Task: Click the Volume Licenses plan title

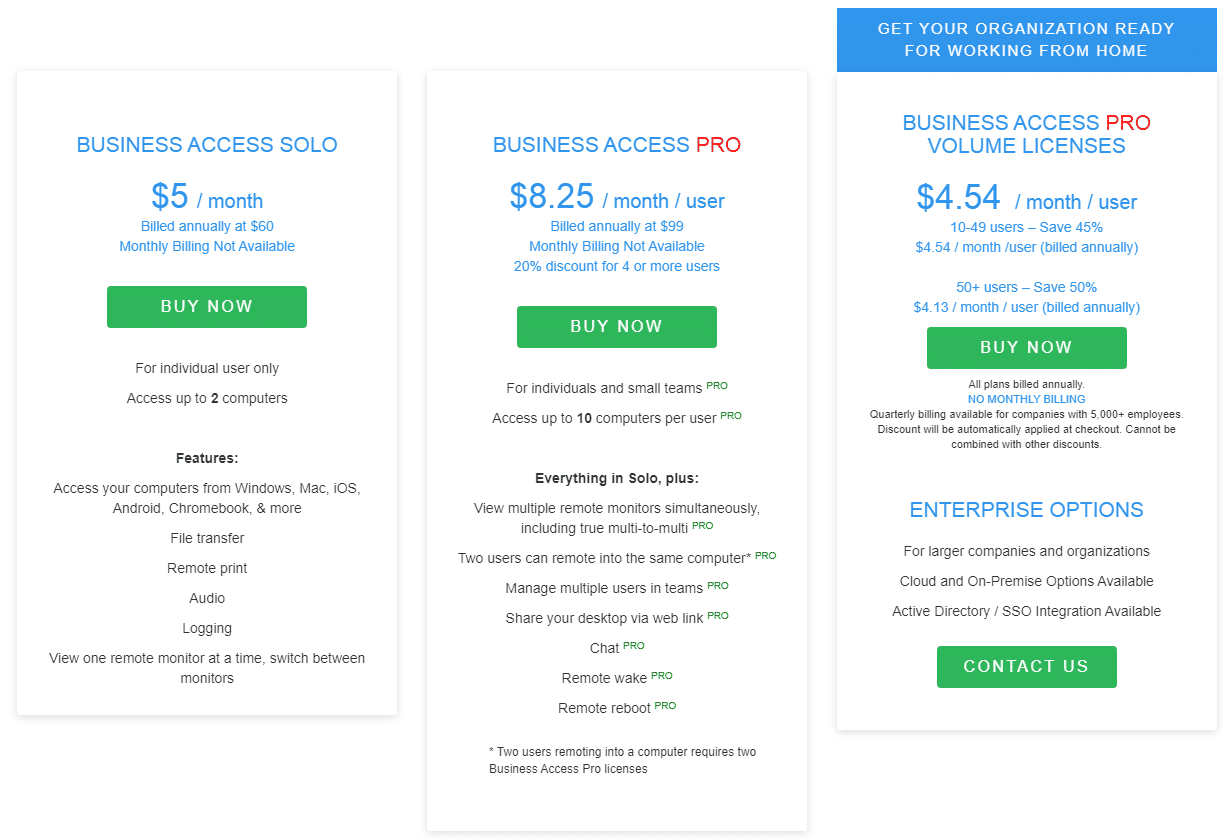Action: tap(1026, 135)
